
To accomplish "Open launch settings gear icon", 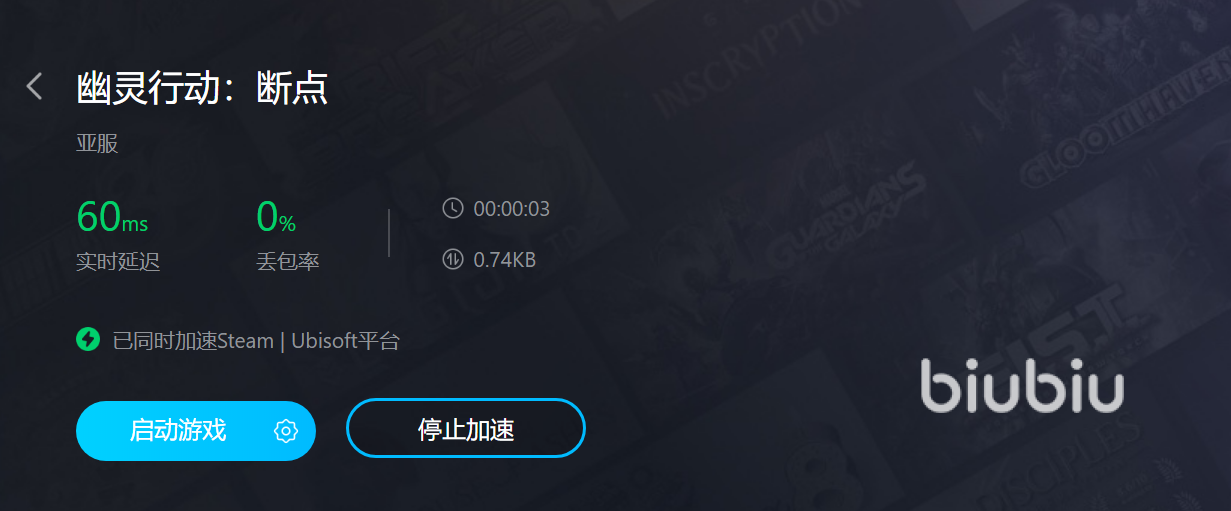I will (x=286, y=431).
